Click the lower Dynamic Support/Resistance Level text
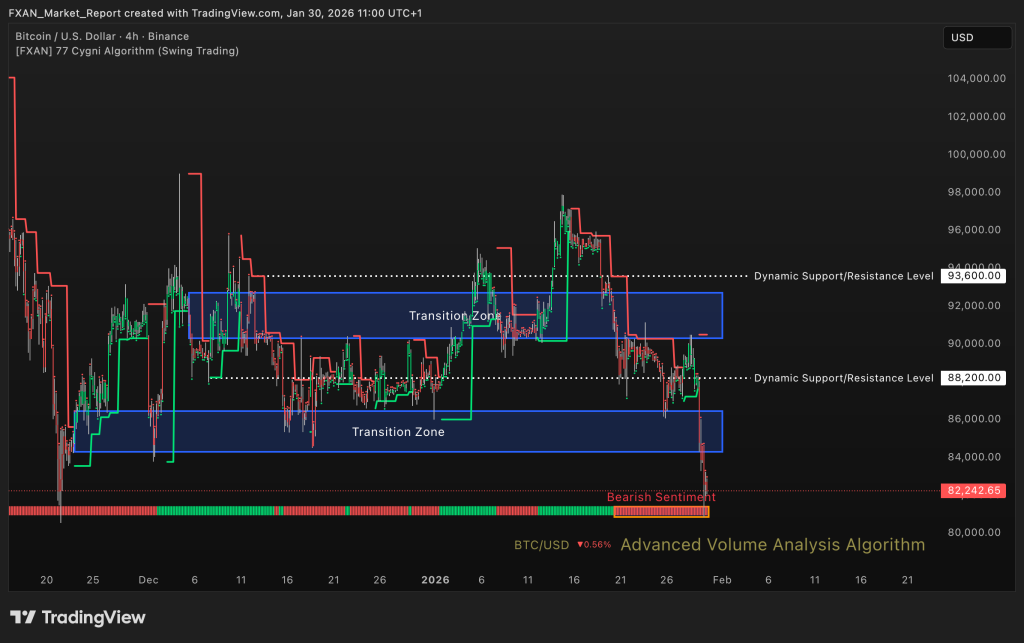This screenshot has width=1024, height=643. tap(843, 378)
